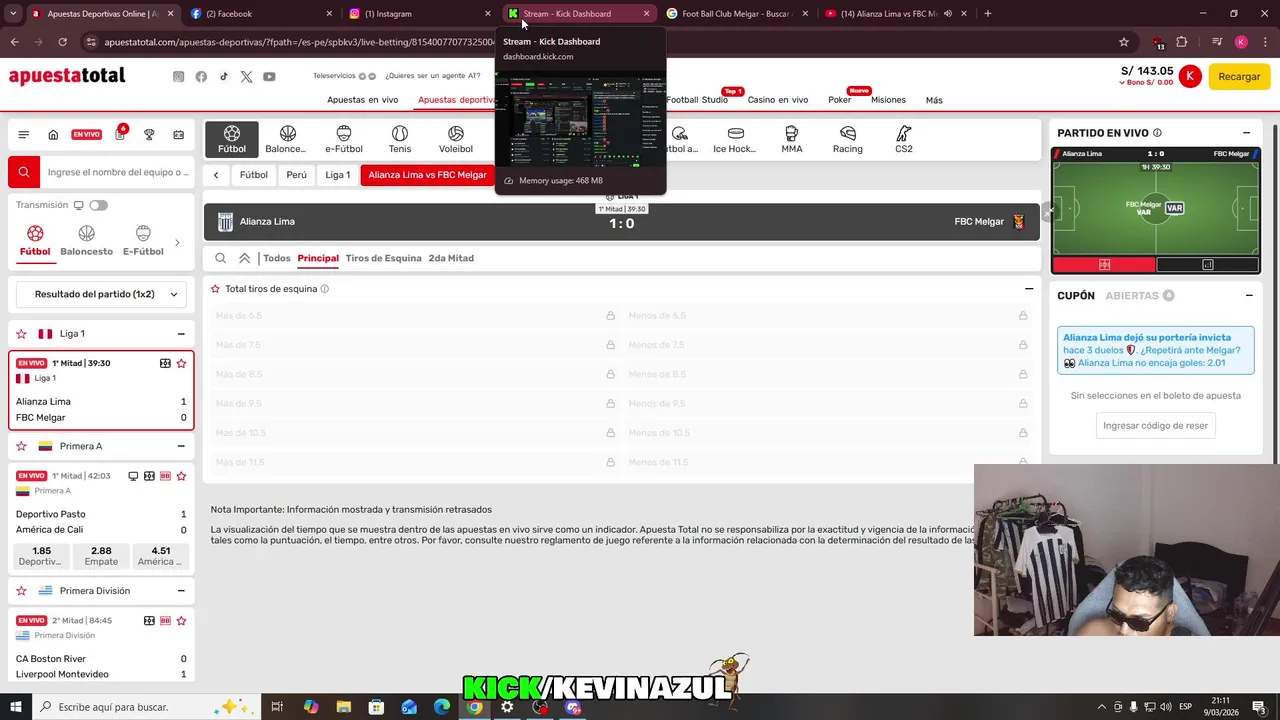This screenshot has height=720, width=1280.
Task: Open Apuesta Total's X (Twitter) icon
Action: 246,77
